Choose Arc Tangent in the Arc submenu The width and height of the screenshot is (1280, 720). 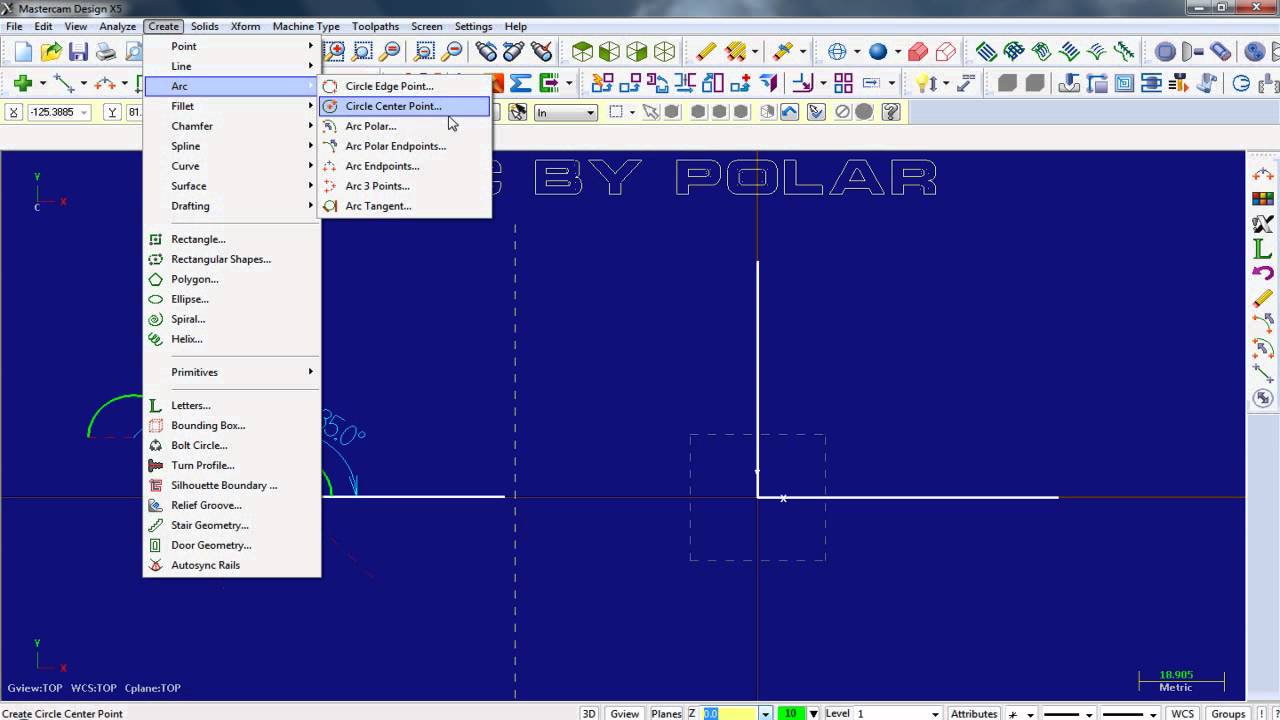coord(404,206)
